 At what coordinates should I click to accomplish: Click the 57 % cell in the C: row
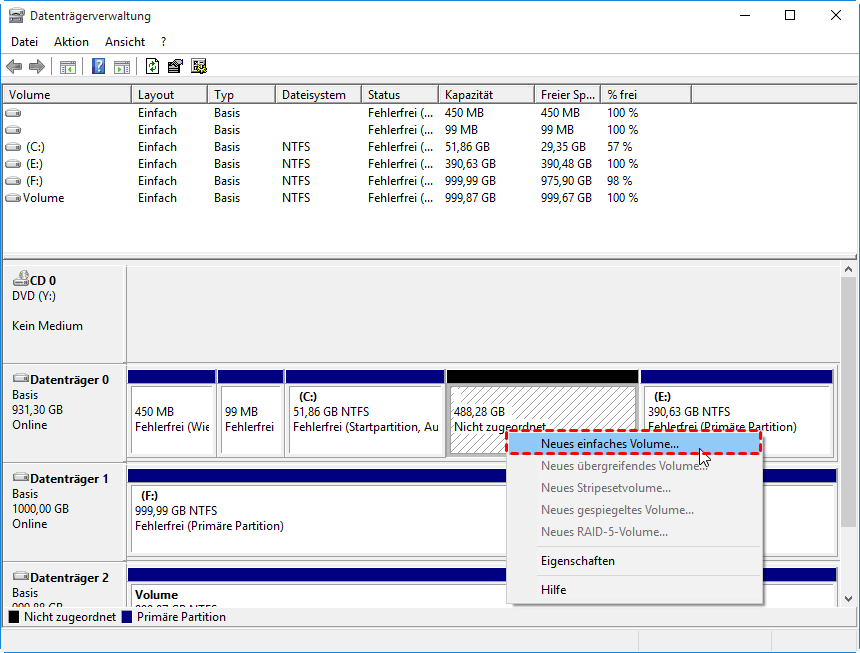point(619,147)
